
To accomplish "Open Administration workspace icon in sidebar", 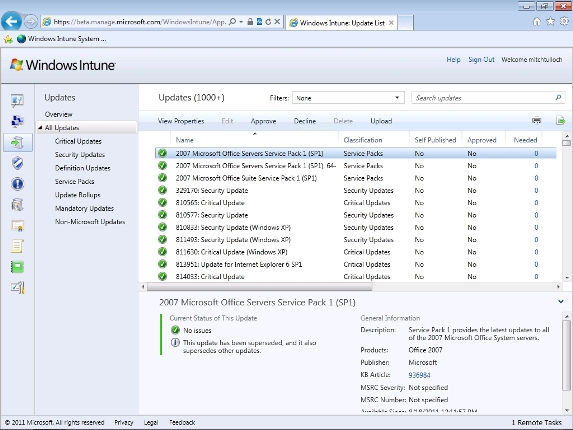I will coord(17,288).
